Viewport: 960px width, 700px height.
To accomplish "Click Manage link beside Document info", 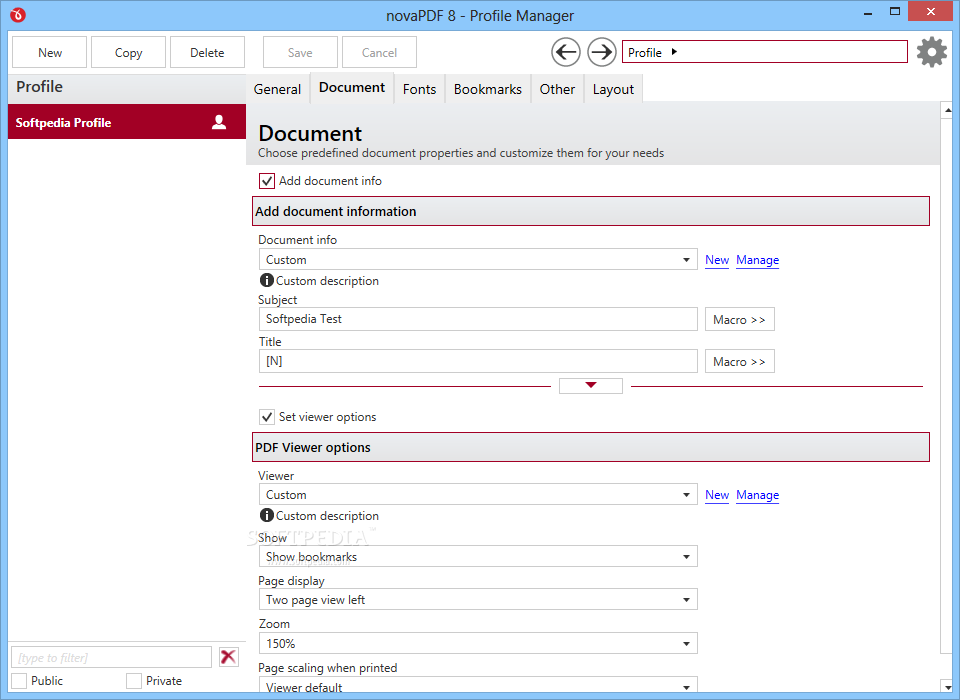I will (x=757, y=260).
